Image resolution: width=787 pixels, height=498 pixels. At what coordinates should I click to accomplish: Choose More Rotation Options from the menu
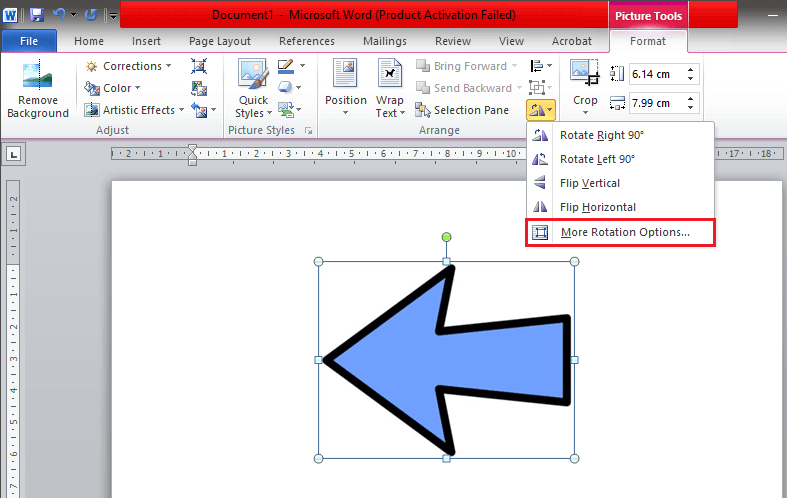pos(624,232)
